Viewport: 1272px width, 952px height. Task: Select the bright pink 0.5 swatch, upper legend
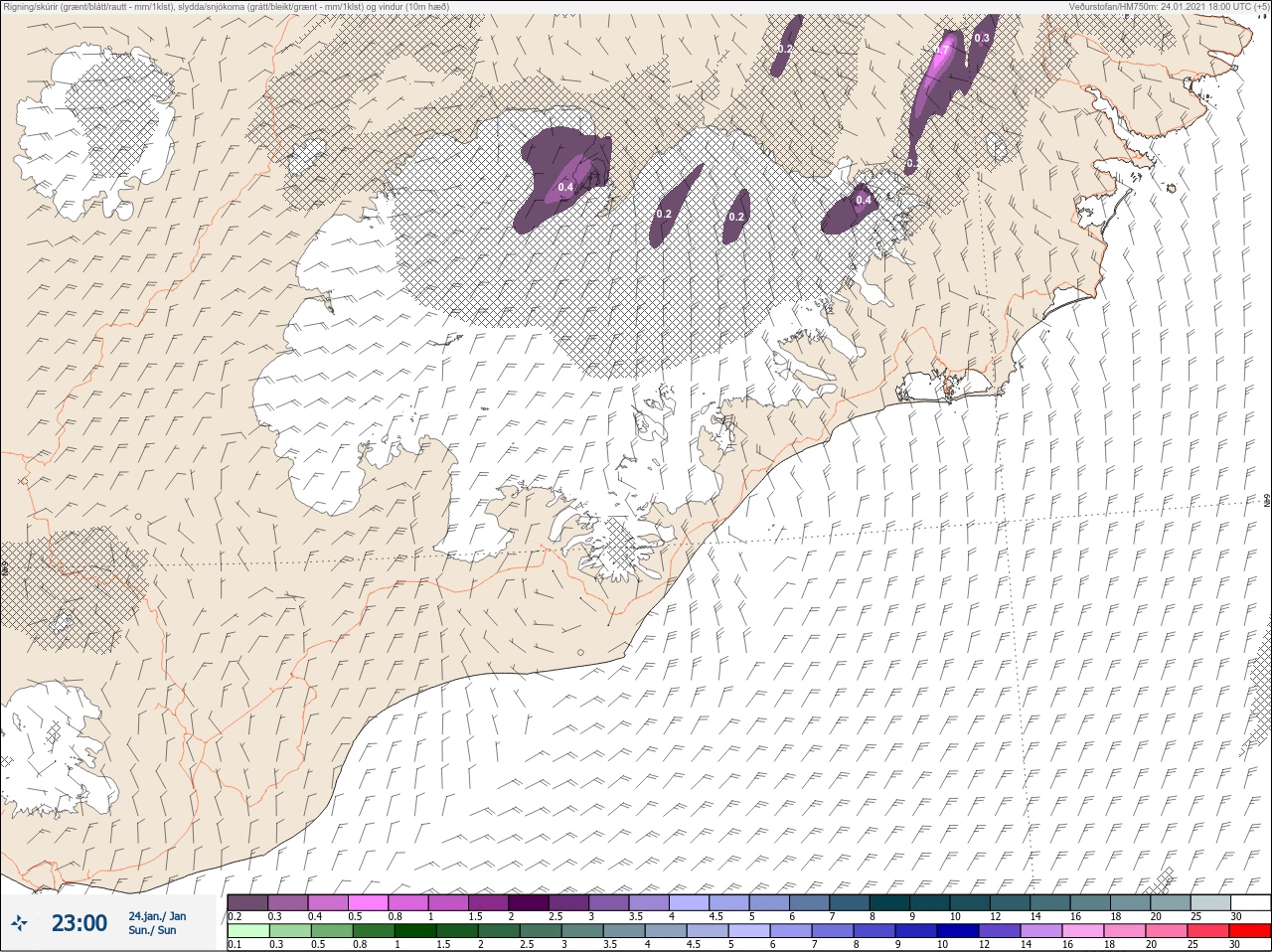368,902
